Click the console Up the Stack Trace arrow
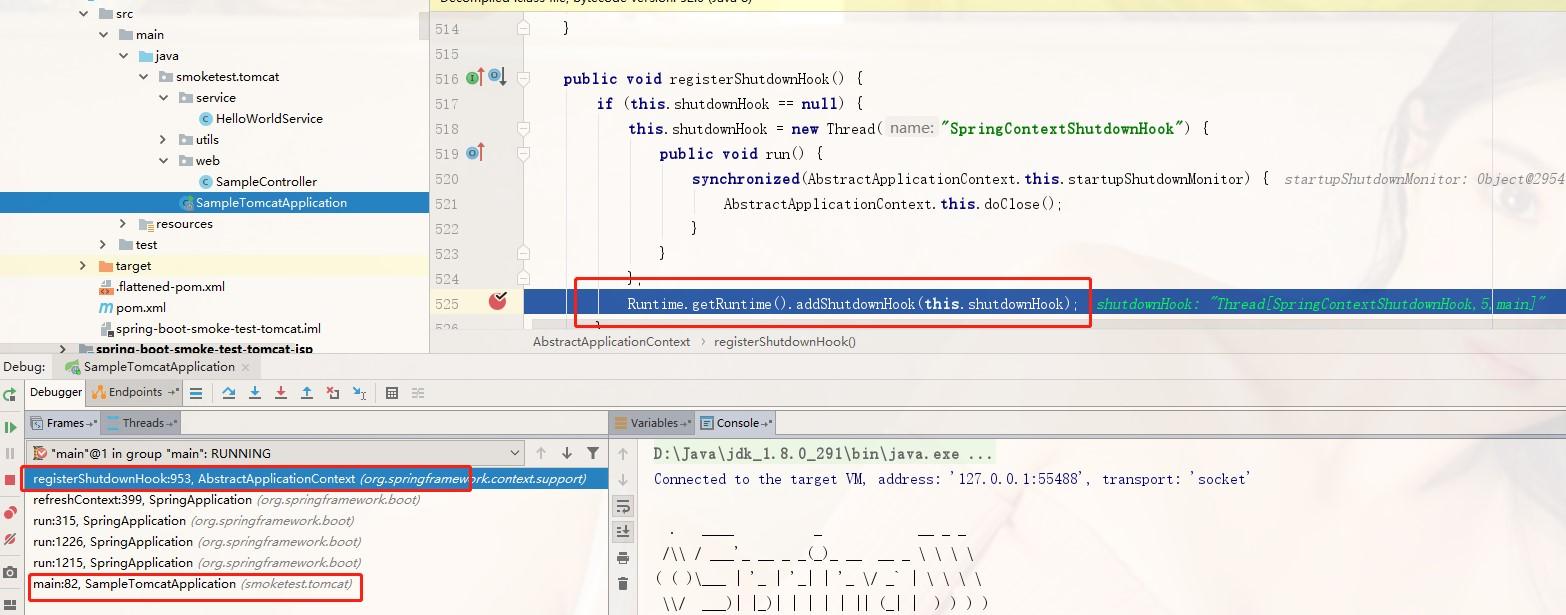The height and width of the screenshot is (615, 1566). click(623, 454)
